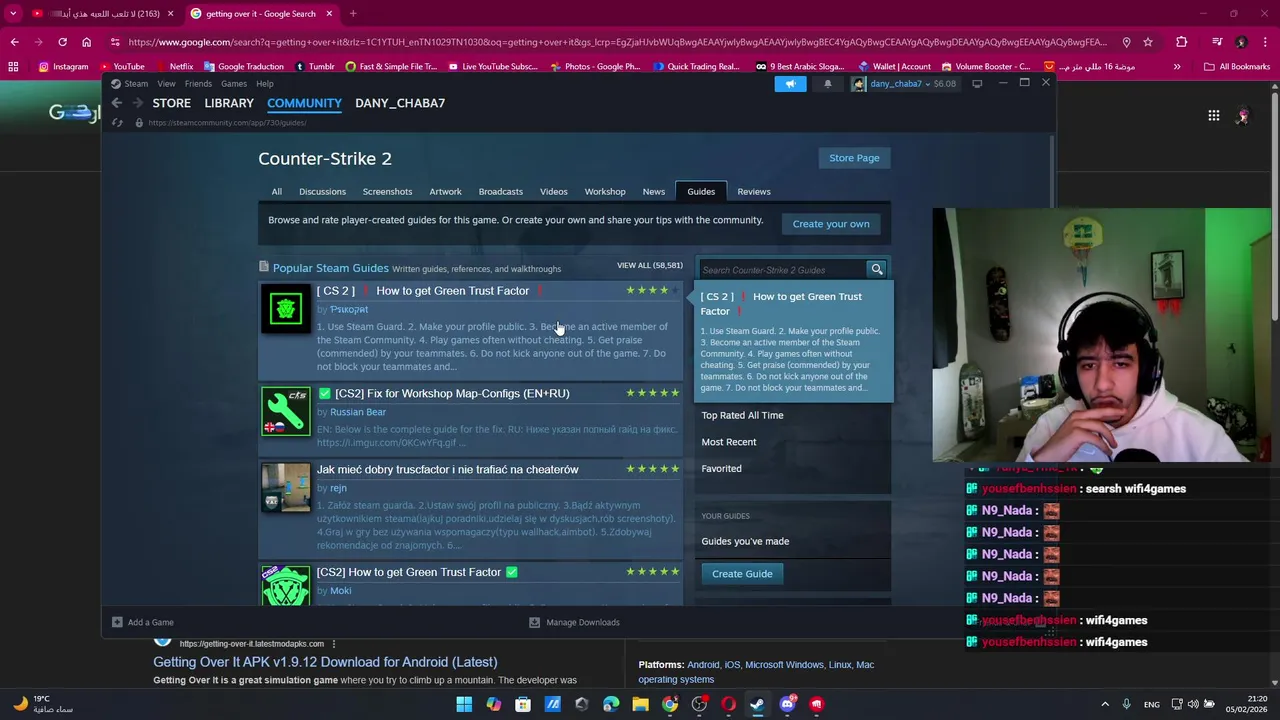1280x720 pixels.
Task: Open the Instagram bookmark
Action: [x=63, y=67]
